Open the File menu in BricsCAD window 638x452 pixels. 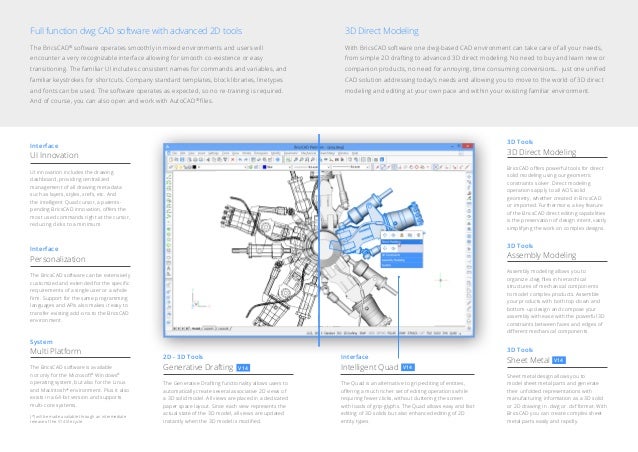[x=175, y=153]
